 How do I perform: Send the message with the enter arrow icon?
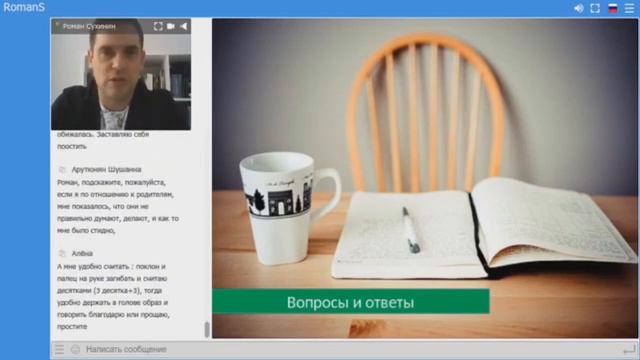point(629,350)
